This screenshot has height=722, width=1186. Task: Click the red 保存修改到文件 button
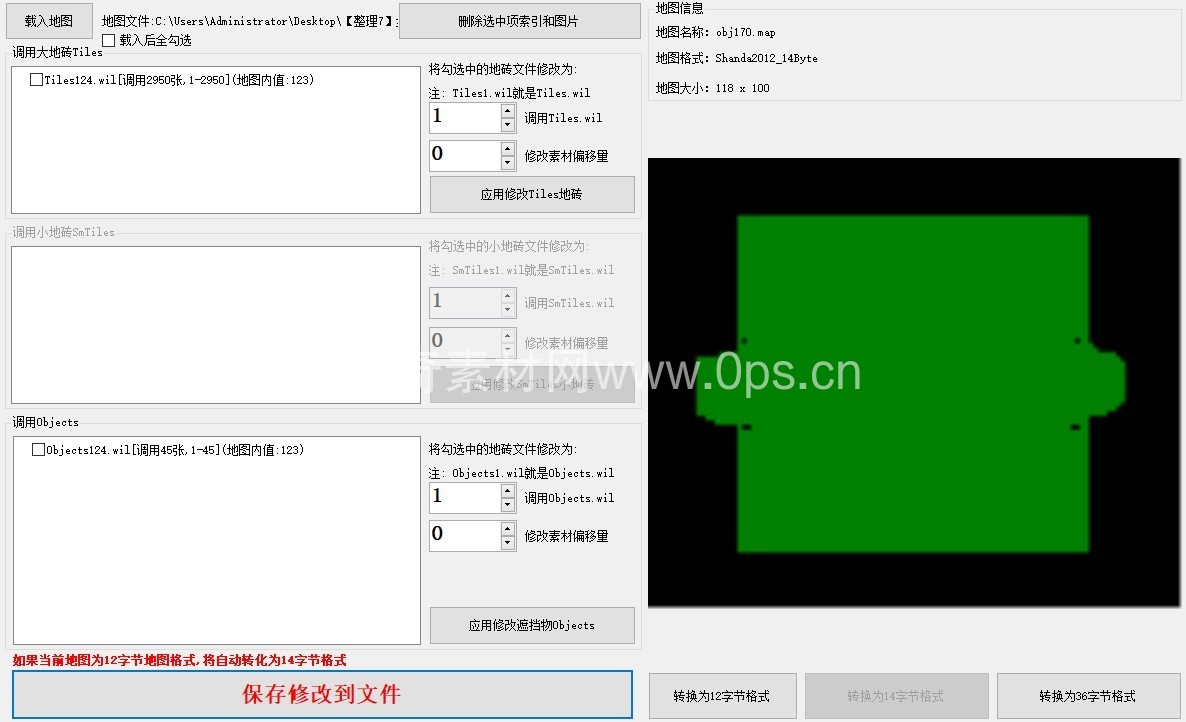tap(322, 694)
